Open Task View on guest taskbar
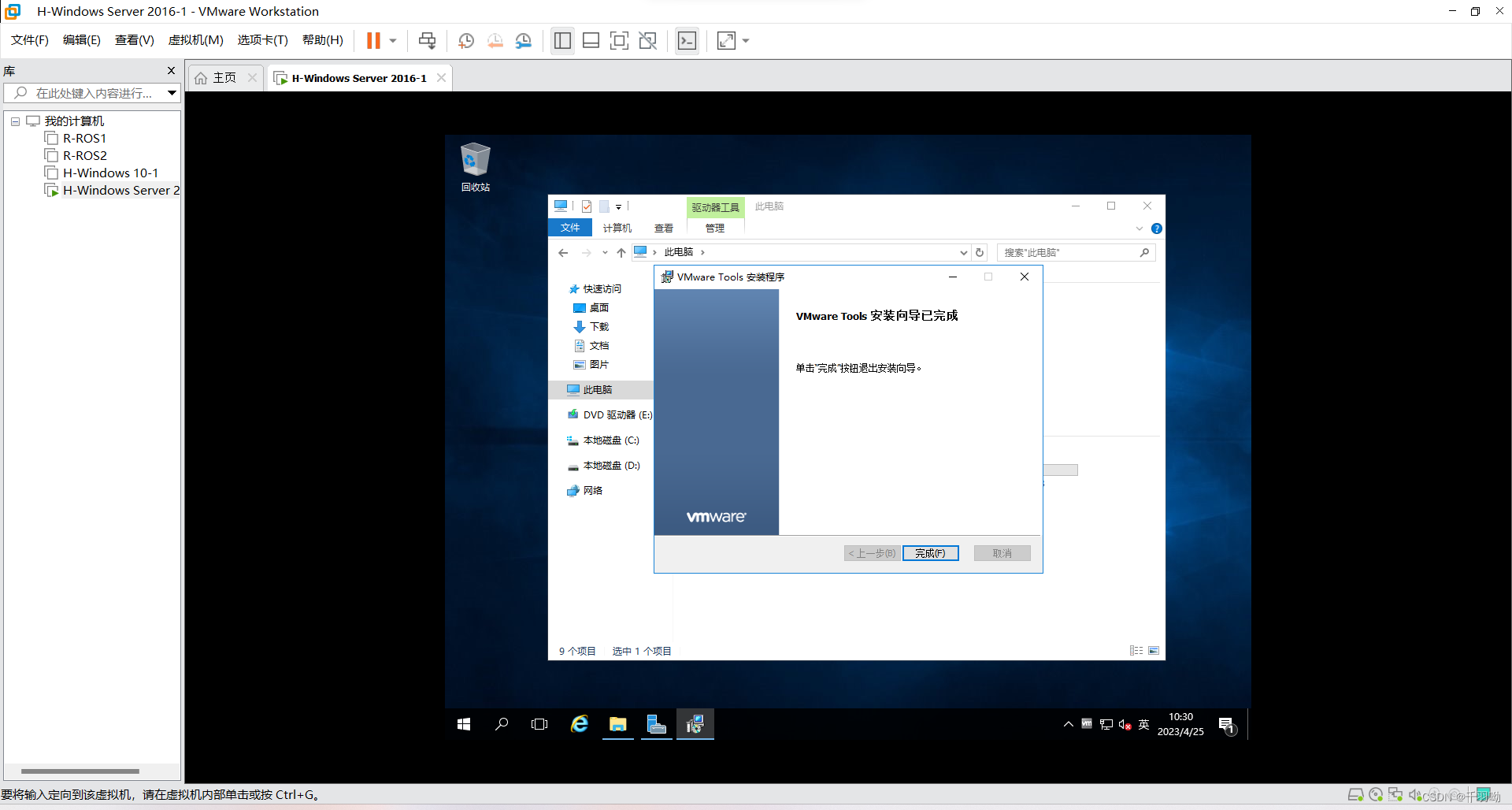Screen dimensions: 1512x810 539,724
